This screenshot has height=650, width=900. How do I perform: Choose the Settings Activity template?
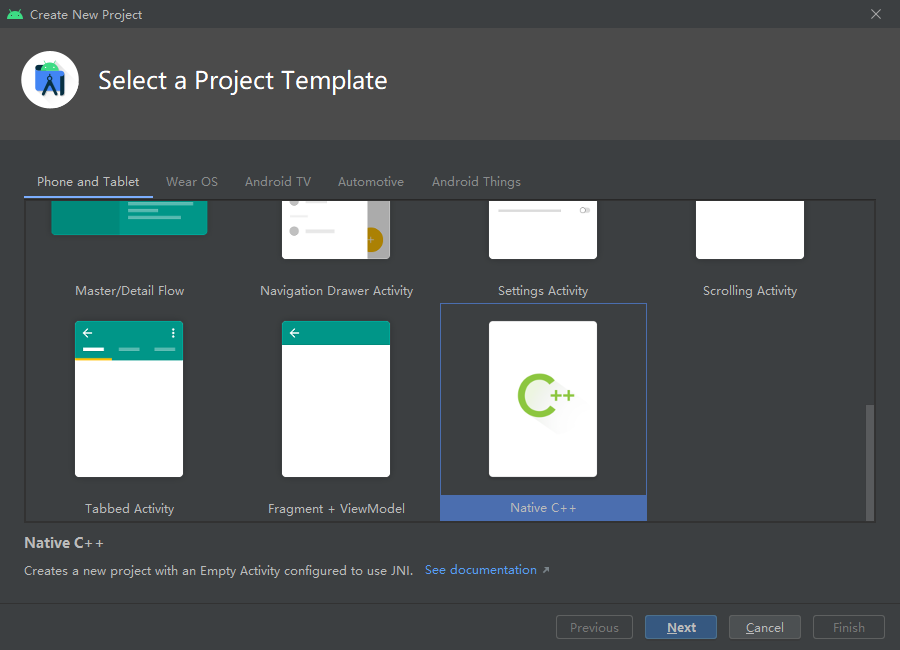[x=543, y=232]
